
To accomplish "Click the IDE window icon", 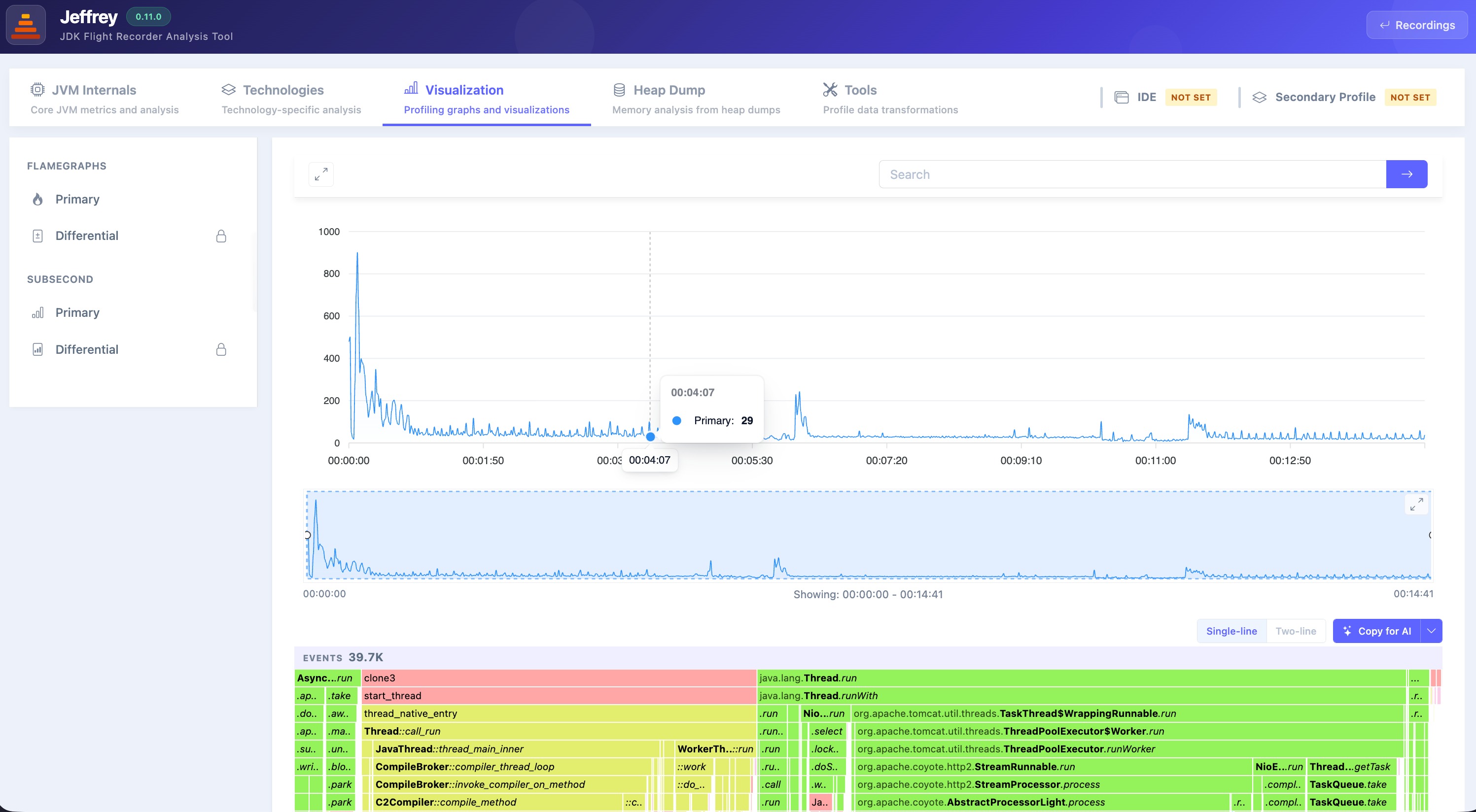I will (x=1122, y=98).
